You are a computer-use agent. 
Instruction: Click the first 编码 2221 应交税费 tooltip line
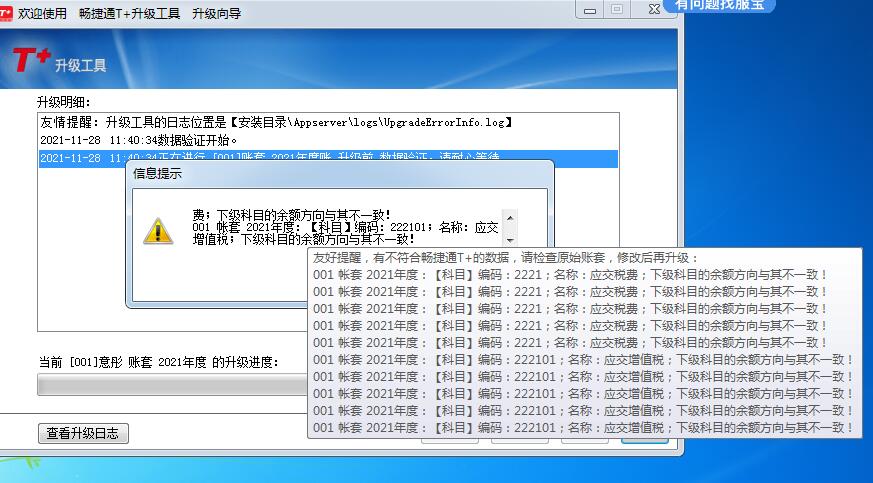pyautogui.click(x=570, y=275)
